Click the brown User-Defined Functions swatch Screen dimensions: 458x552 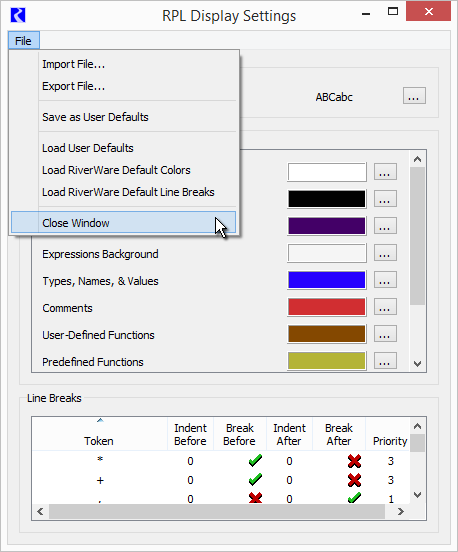pyautogui.click(x=327, y=334)
